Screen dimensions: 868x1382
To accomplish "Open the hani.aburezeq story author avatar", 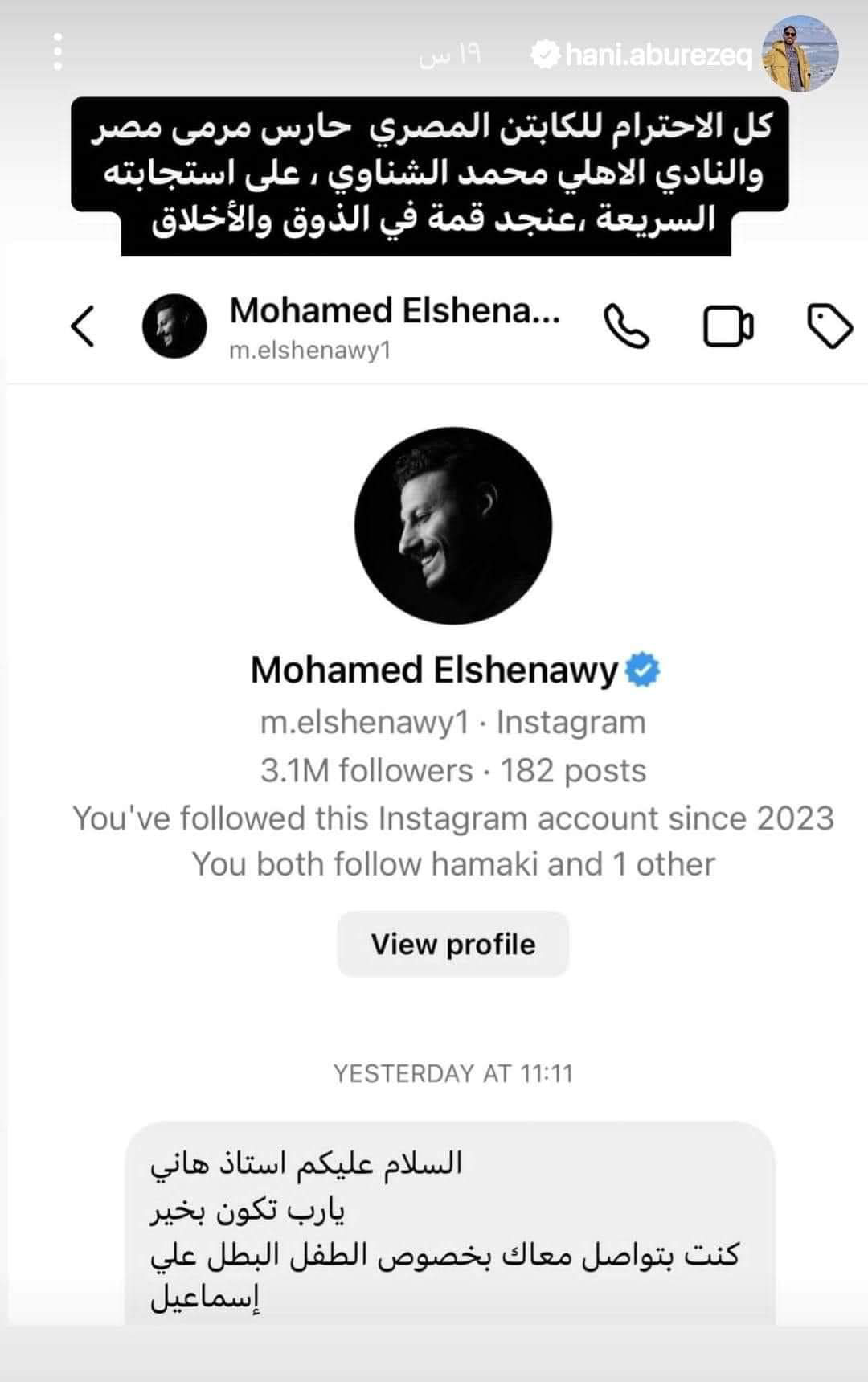I will coord(799,55).
